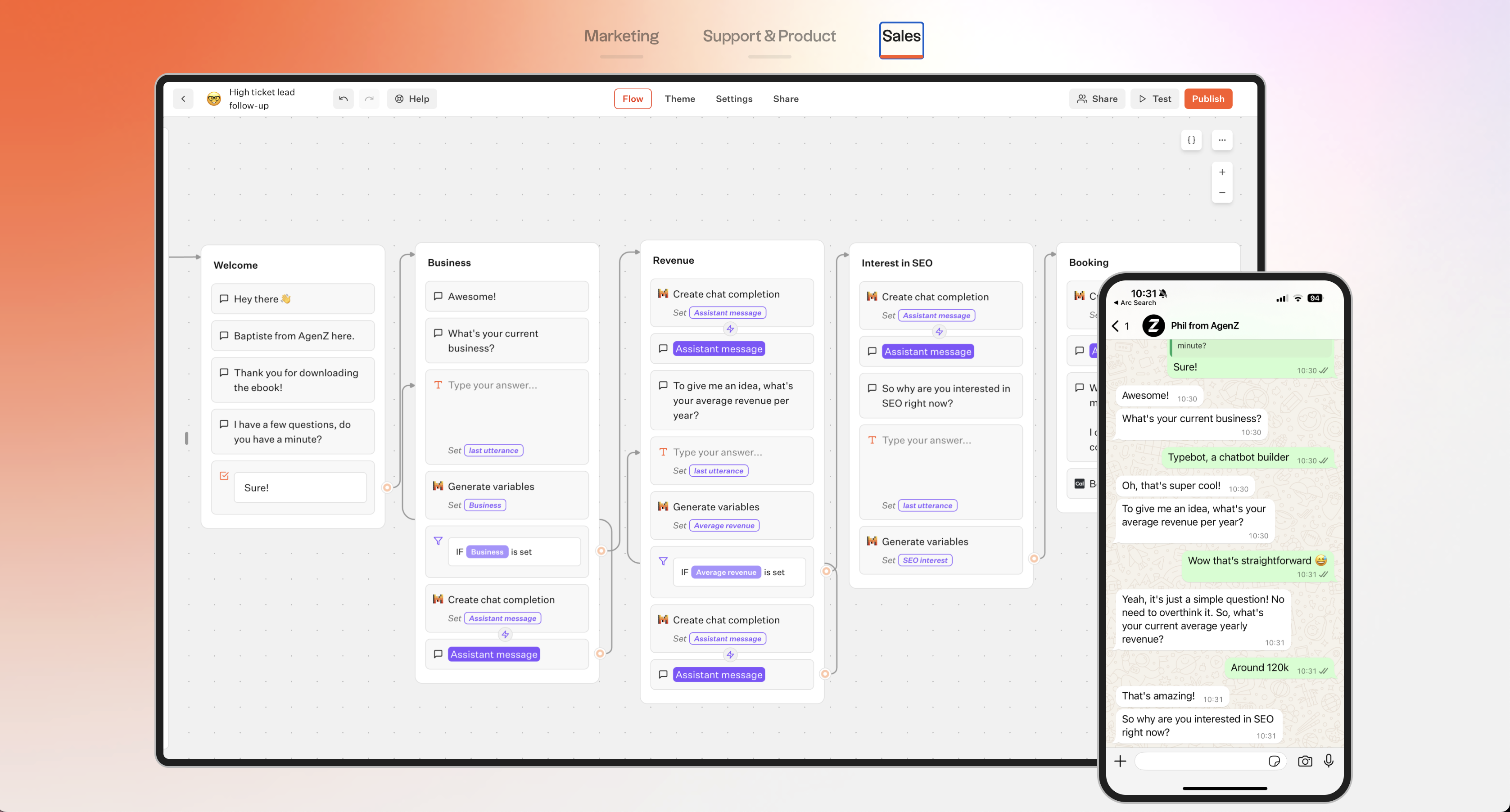
Task: Zoom out the canvas with minus
Action: 1221,193
